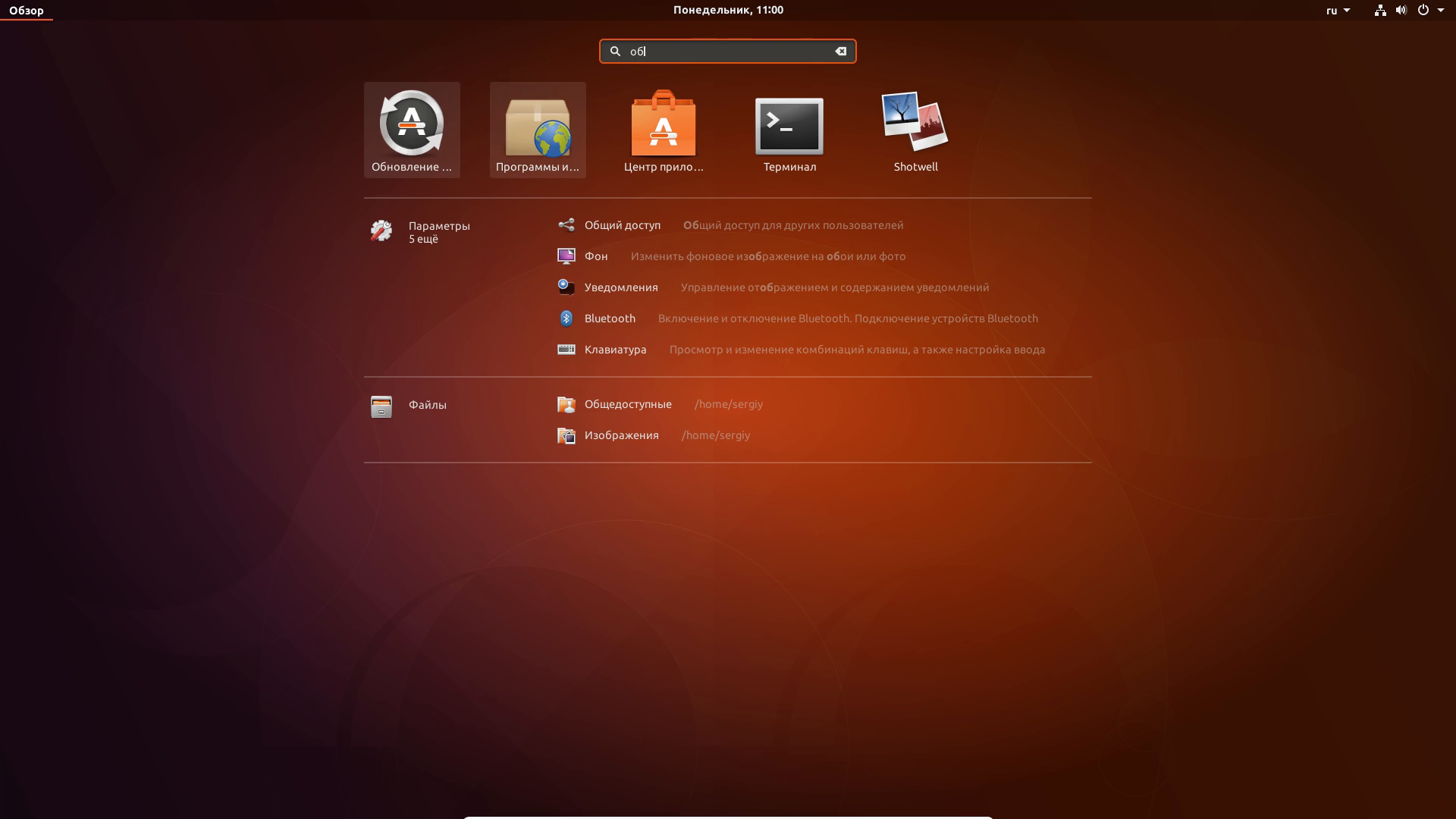Open Центр приложений software center

point(664,130)
